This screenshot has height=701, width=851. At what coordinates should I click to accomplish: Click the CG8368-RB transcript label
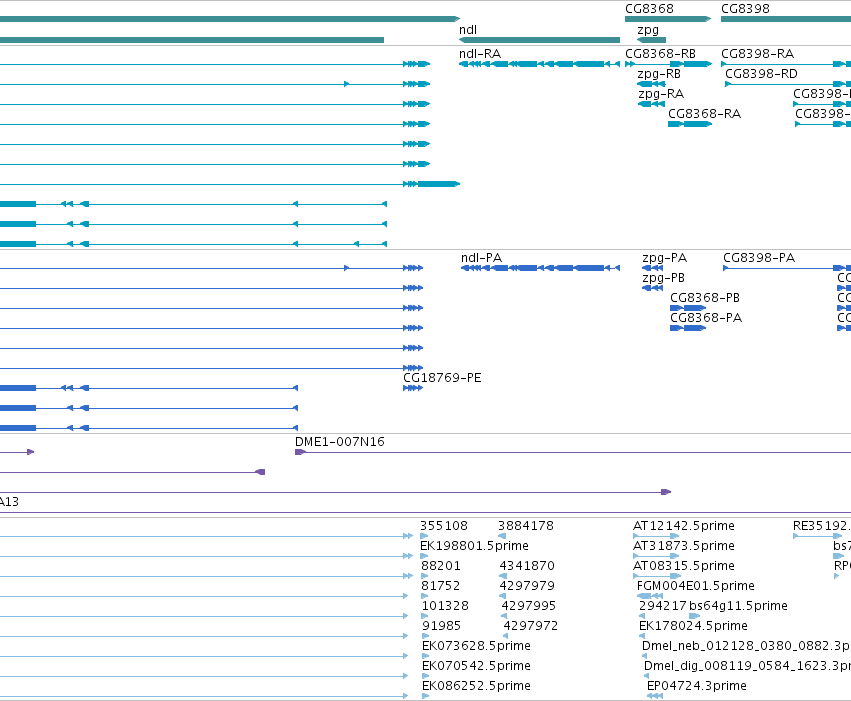(x=661, y=54)
